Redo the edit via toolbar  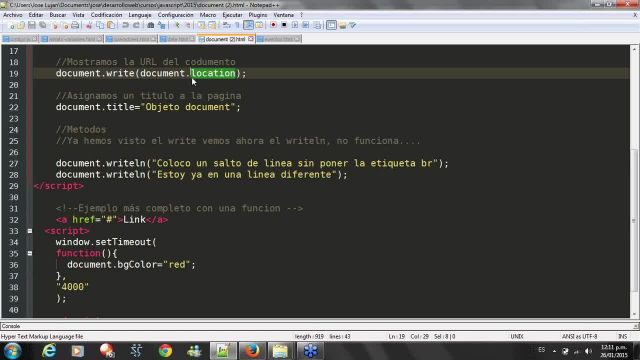[136, 25]
